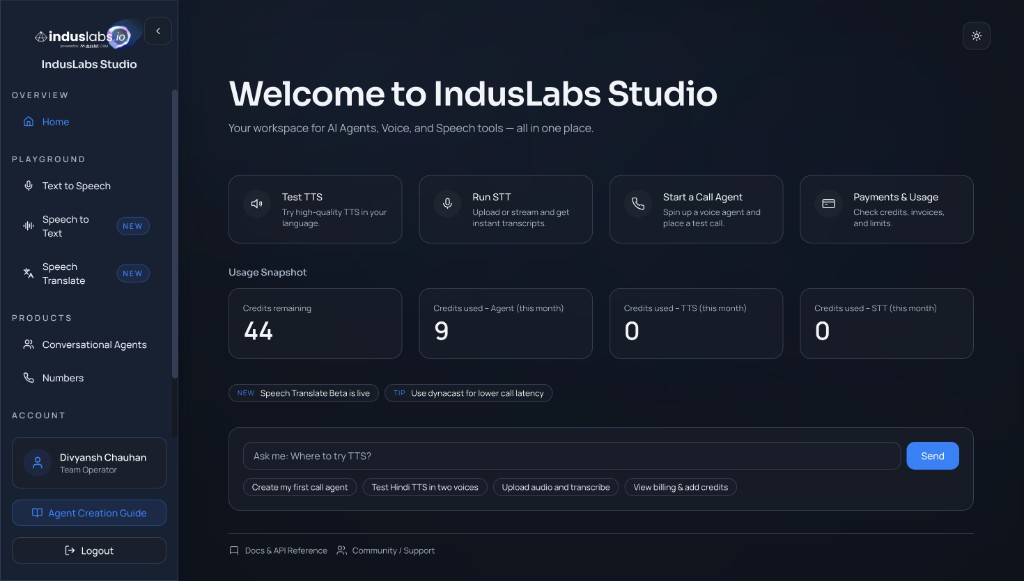The image size is (1024, 581).
Task: Collapse the sidebar using the chevron button
Action: coord(157,30)
